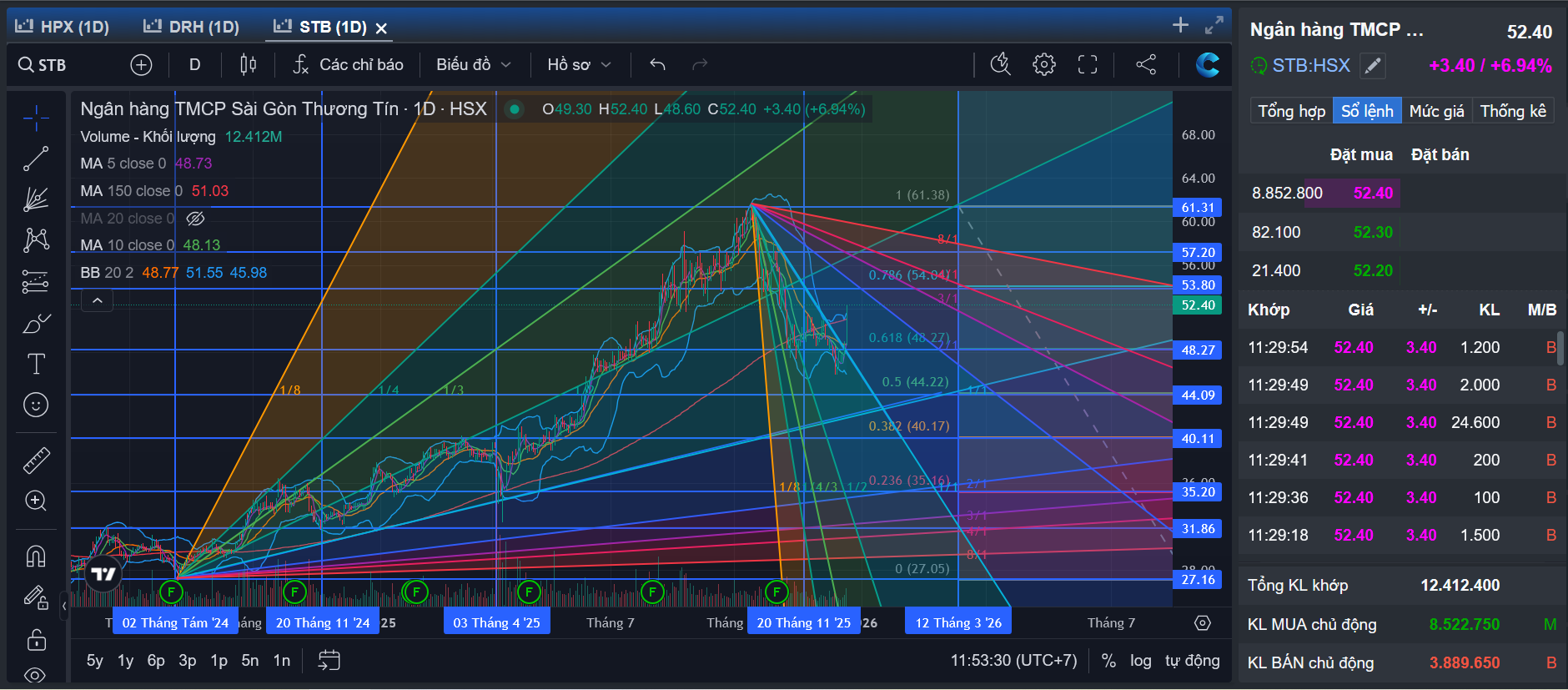
Task: Toggle percent scale mode
Action: [x=1108, y=661]
